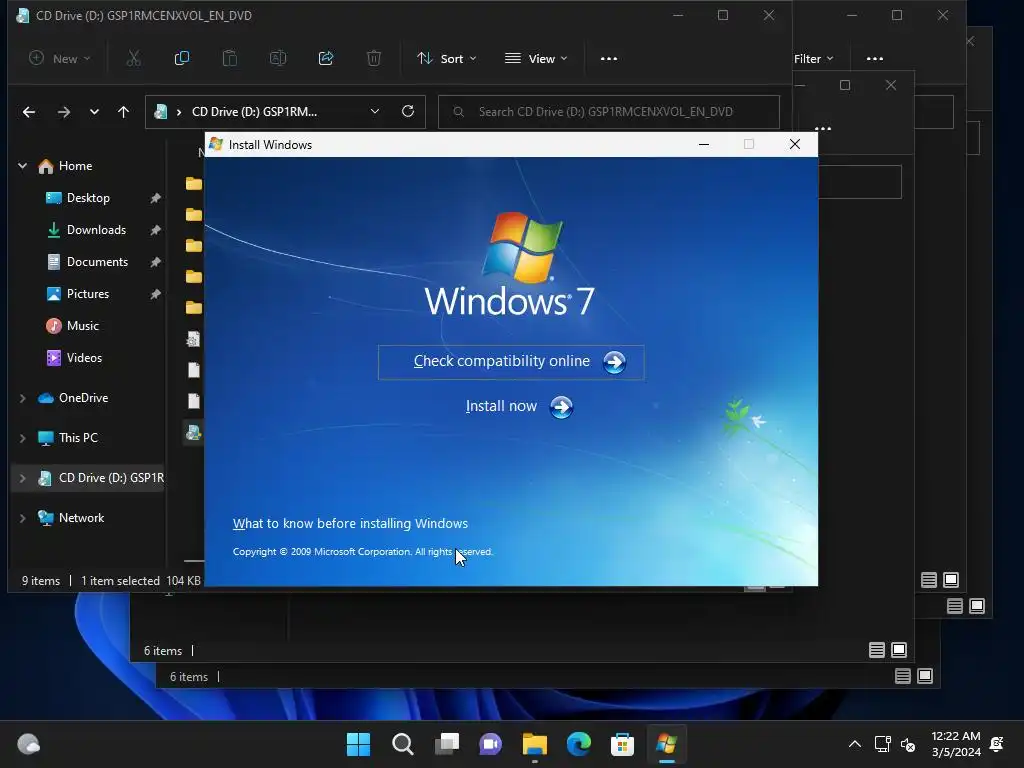Expand address bar history dropdown
The width and height of the screenshot is (1024, 768).
[375, 111]
